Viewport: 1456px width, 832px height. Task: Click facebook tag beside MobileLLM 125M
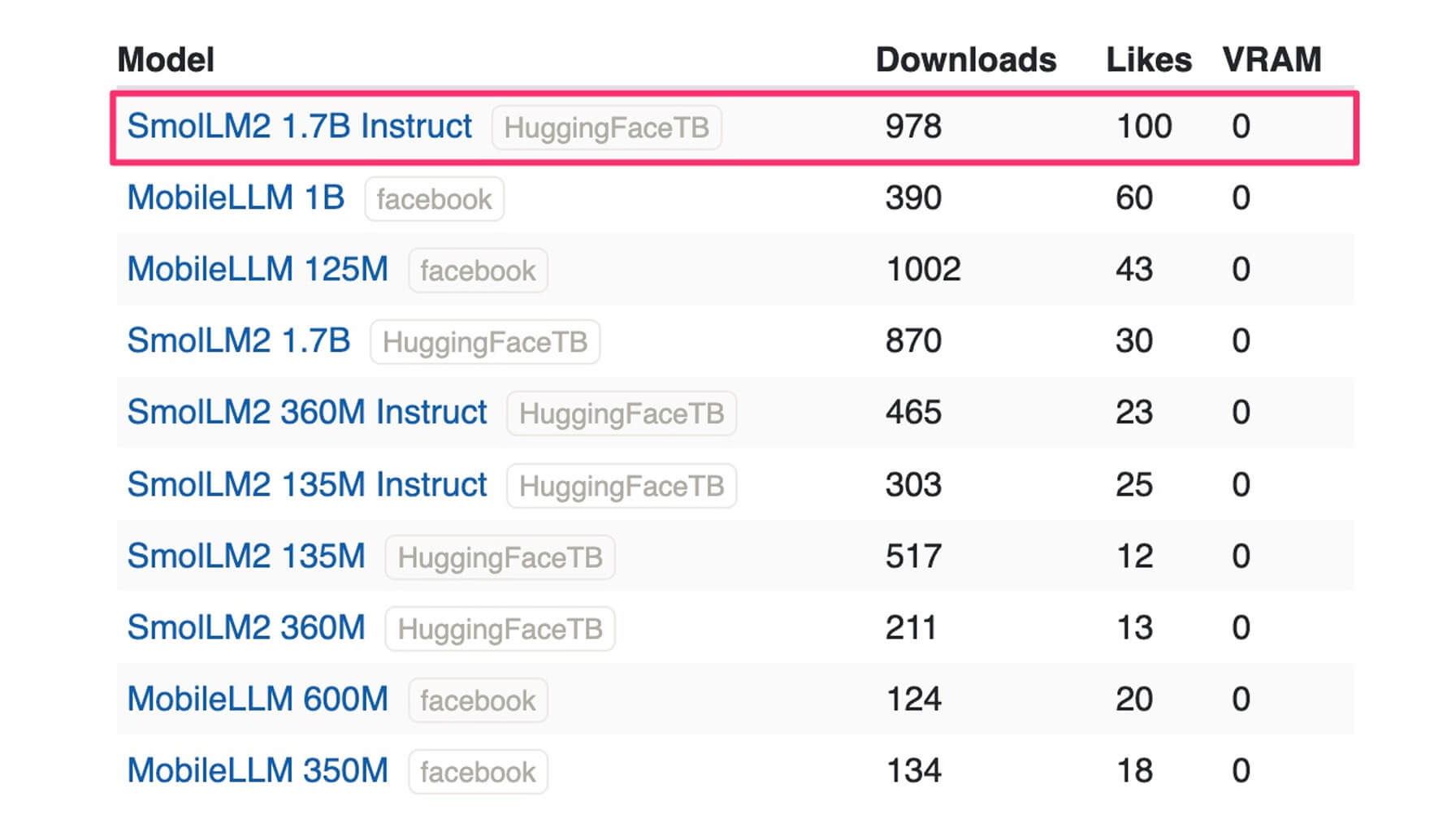(x=478, y=271)
